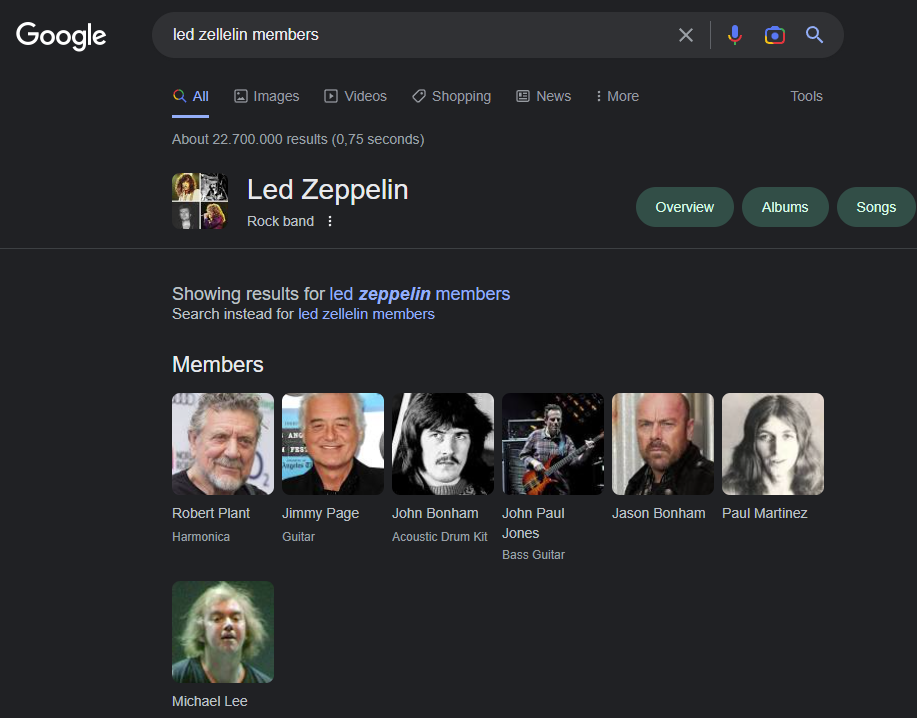The width and height of the screenshot is (917, 718).
Task: Select the Songs chip
Action: tap(876, 207)
